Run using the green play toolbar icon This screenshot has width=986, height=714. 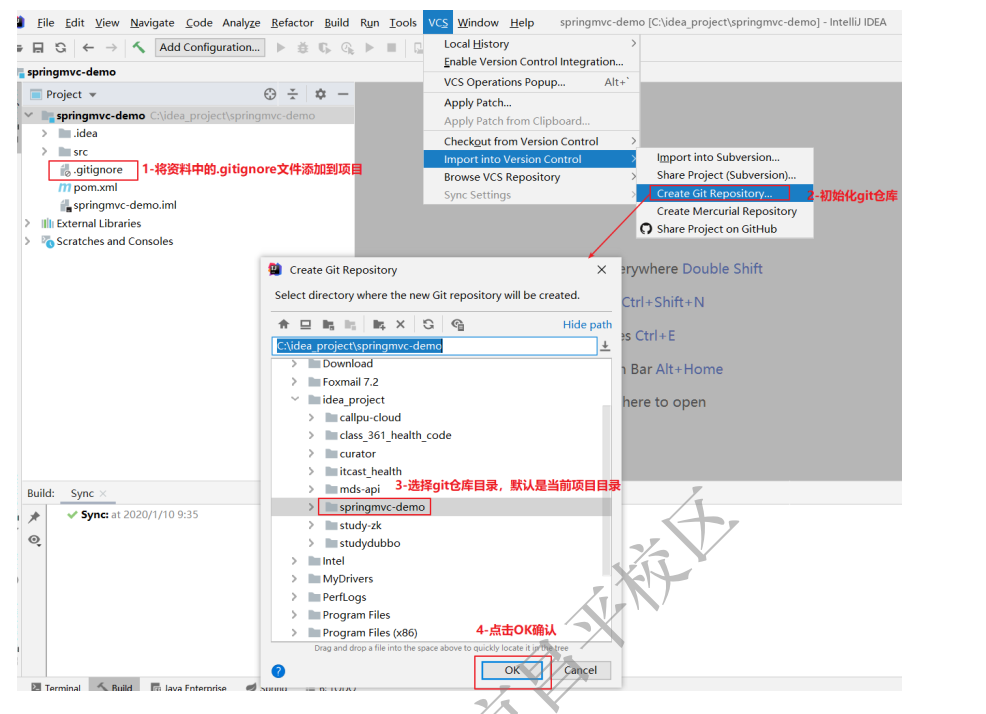tap(280, 47)
